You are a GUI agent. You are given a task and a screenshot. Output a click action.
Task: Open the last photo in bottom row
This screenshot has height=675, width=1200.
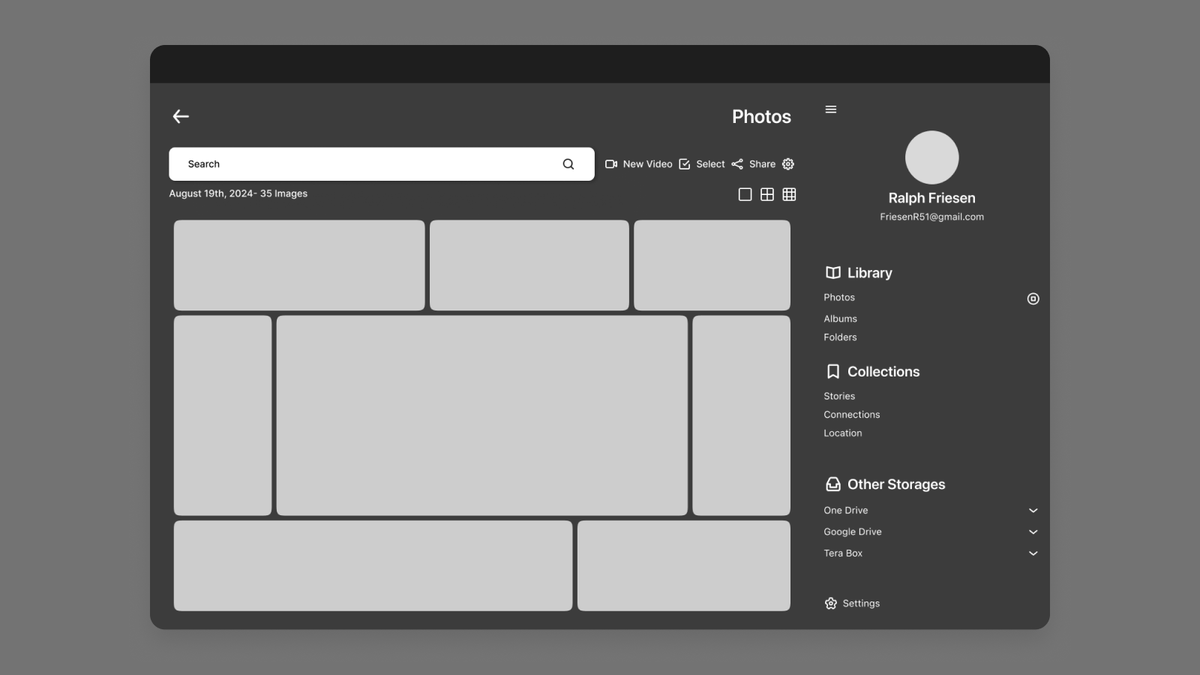point(684,566)
